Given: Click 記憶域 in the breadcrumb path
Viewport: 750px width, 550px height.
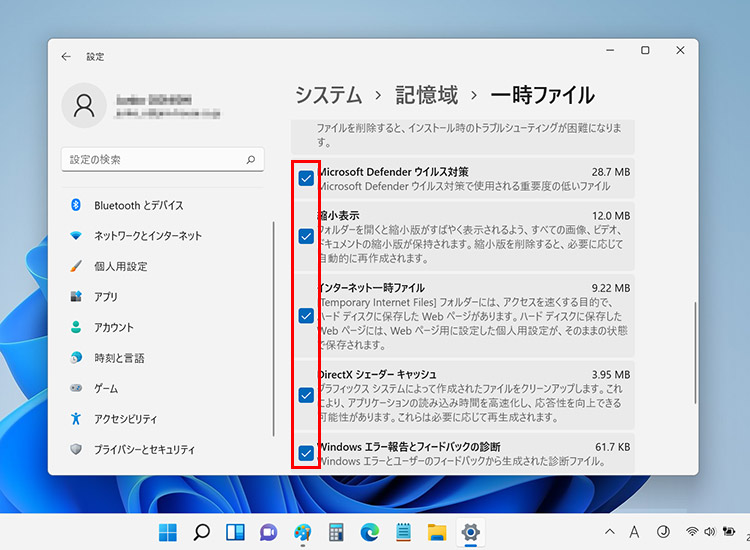Looking at the screenshot, I should (x=426, y=95).
